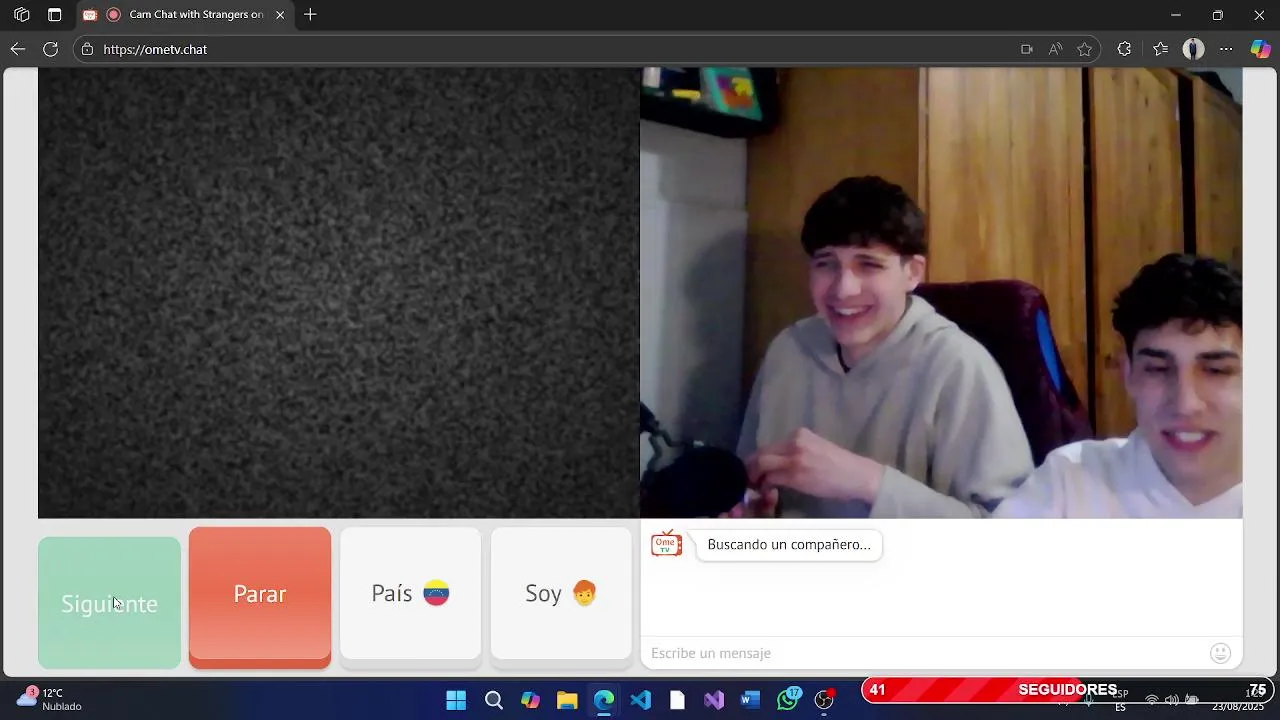Click the 'Buscando un compañero...' chat message
The height and width of the screenshot is (720, 1280).
[789, 545]
